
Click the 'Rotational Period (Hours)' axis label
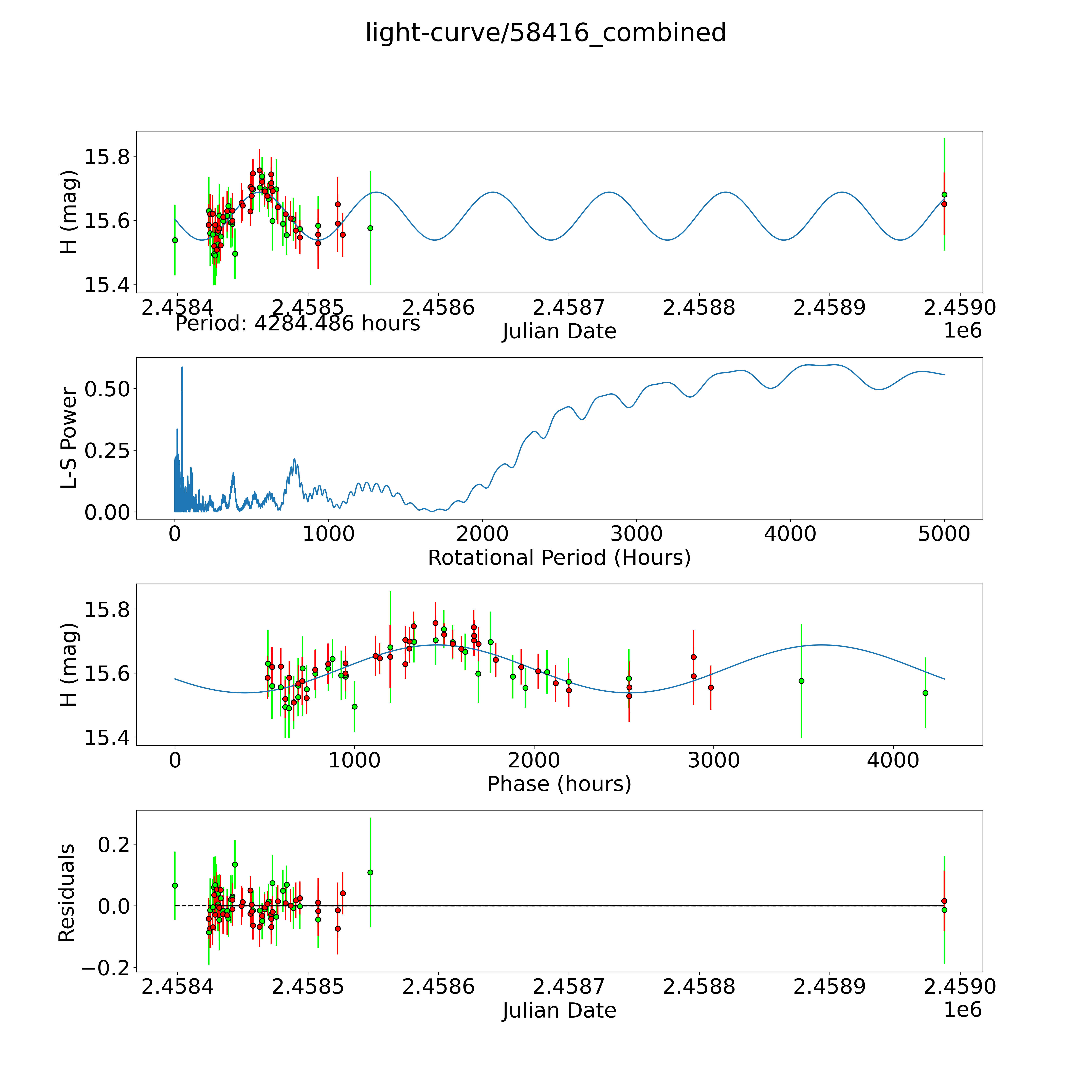(x=559, y=558)
